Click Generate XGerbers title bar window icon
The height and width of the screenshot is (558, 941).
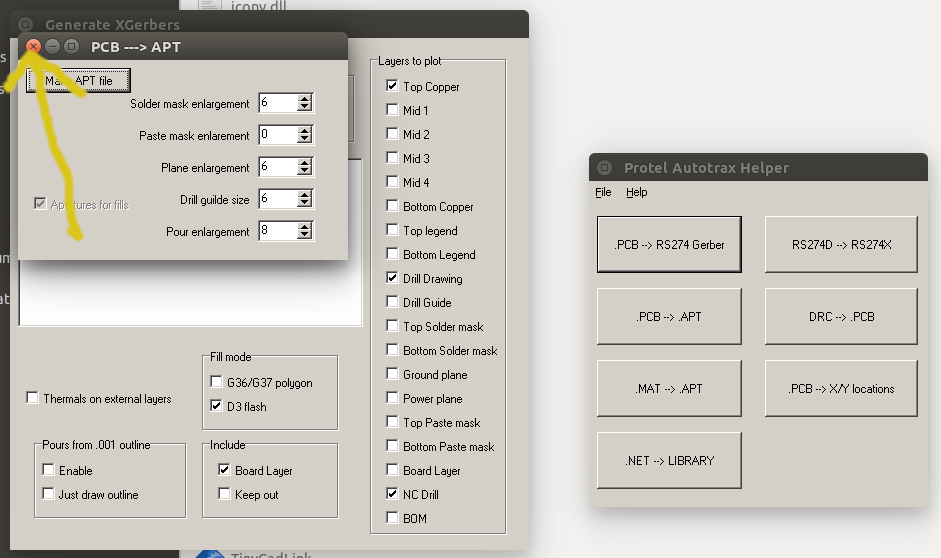25,24
